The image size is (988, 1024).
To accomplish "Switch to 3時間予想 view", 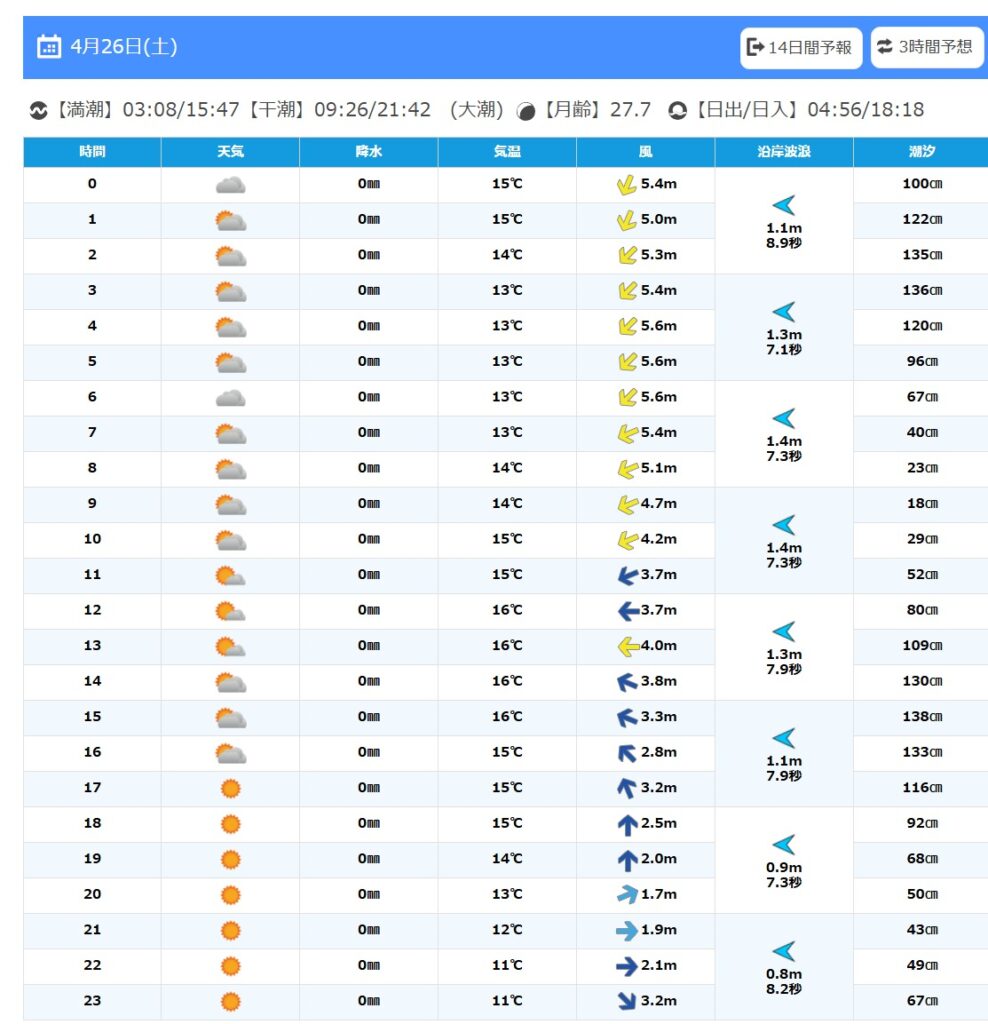I will tap(927, 47).
